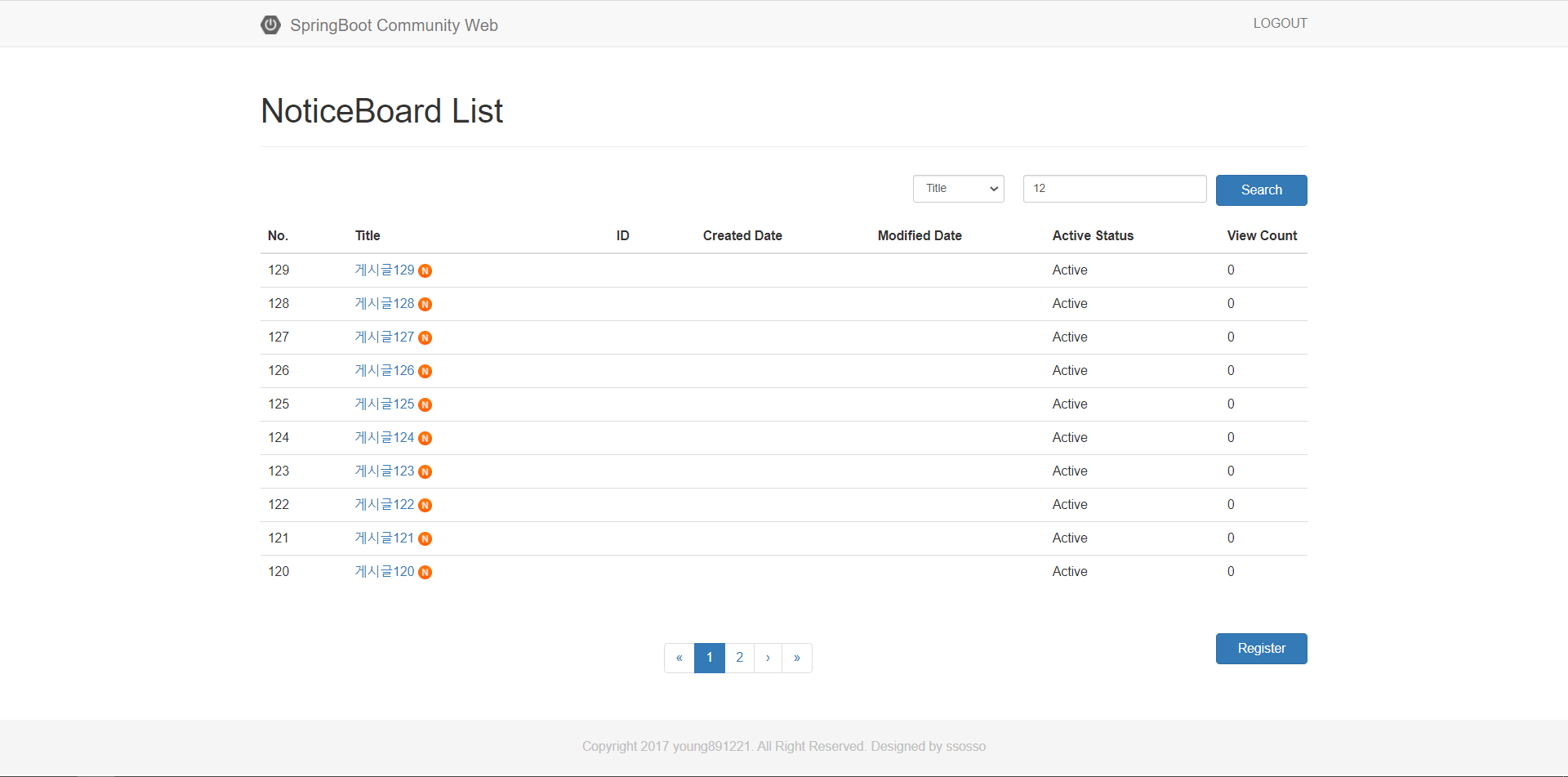Select page 2 in pagination

click(739, 658)
